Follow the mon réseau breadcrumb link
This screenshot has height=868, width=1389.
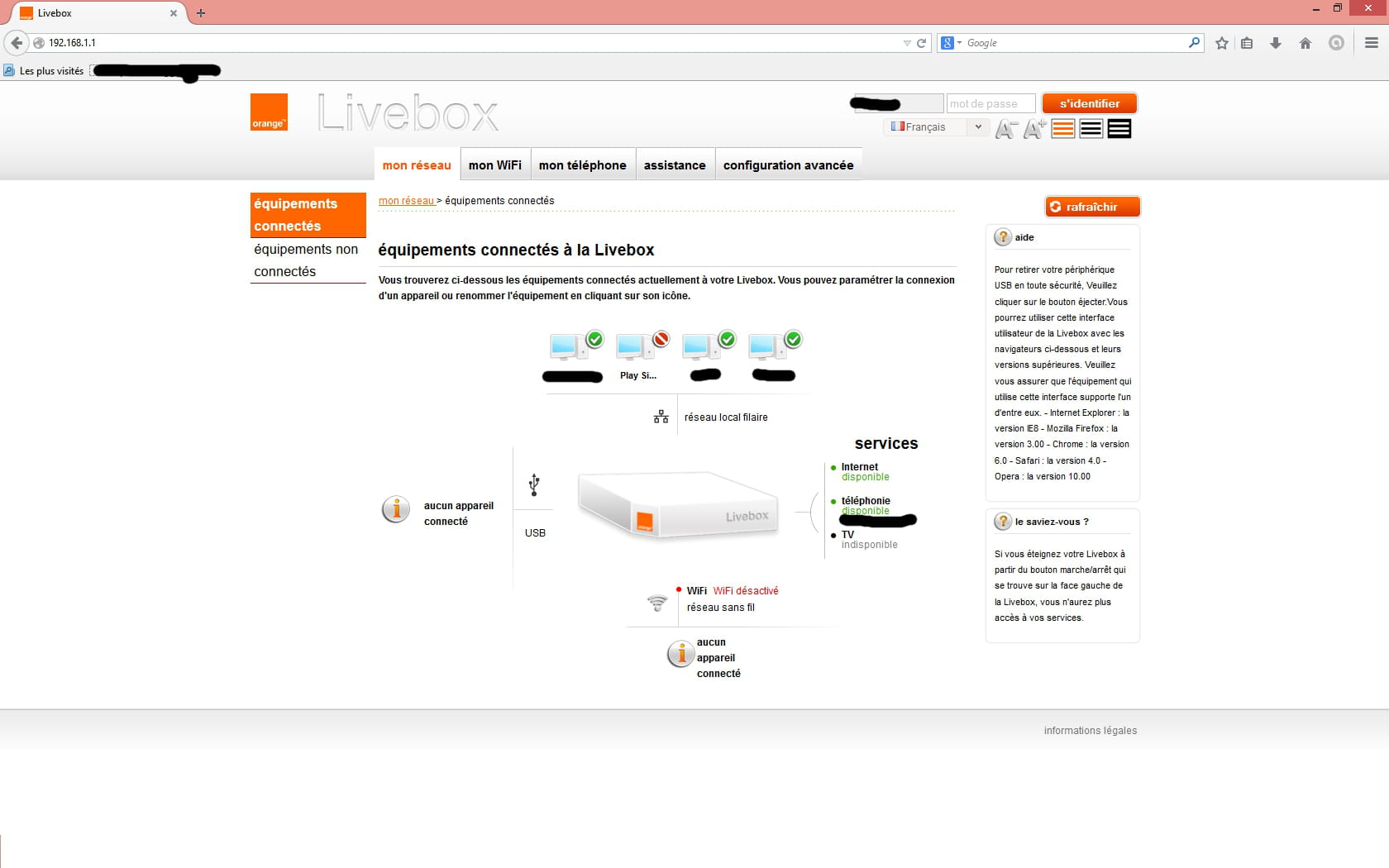coord(406,201)
